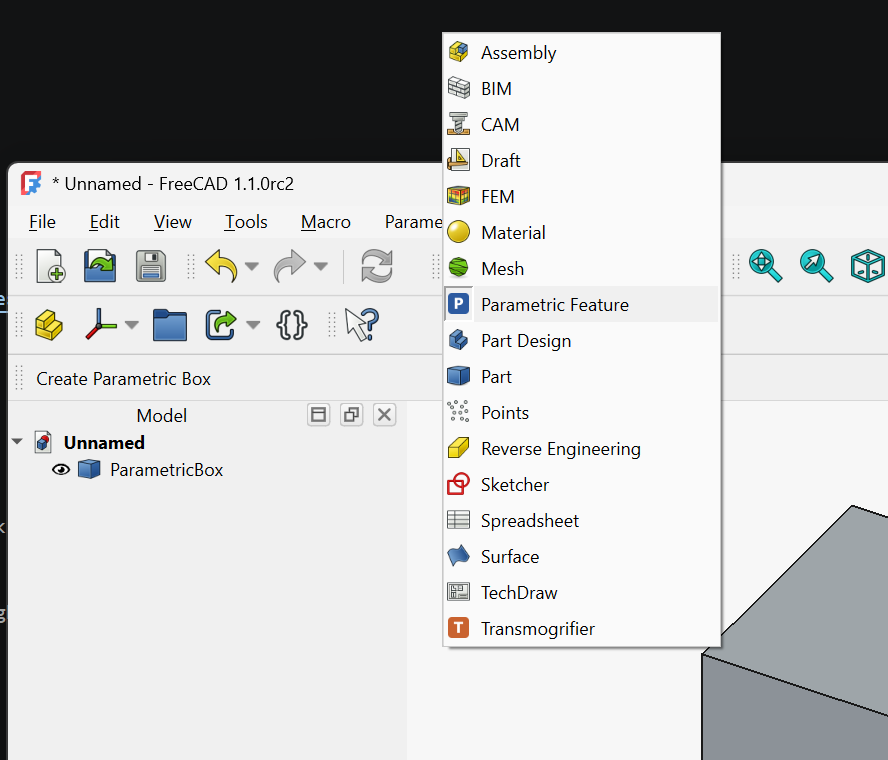Image resolution: width=888 pixels, height=760 pixels.
Task: Open the Macro menu
Action: click(x=326, y=222)
